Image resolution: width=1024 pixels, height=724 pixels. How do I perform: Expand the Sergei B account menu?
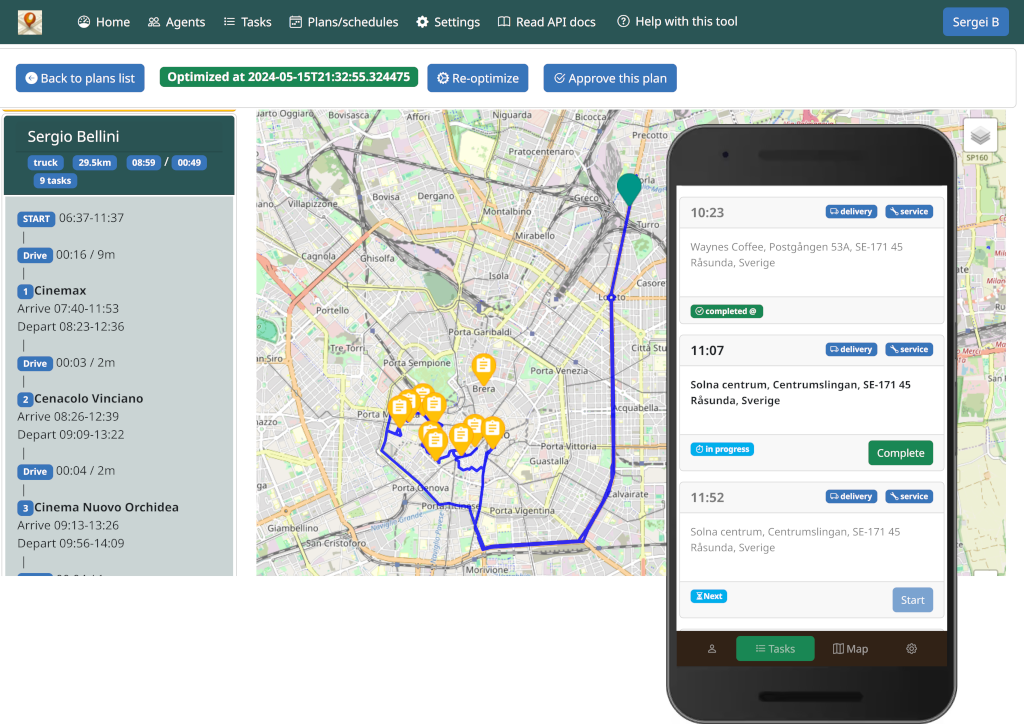(975, 21)
